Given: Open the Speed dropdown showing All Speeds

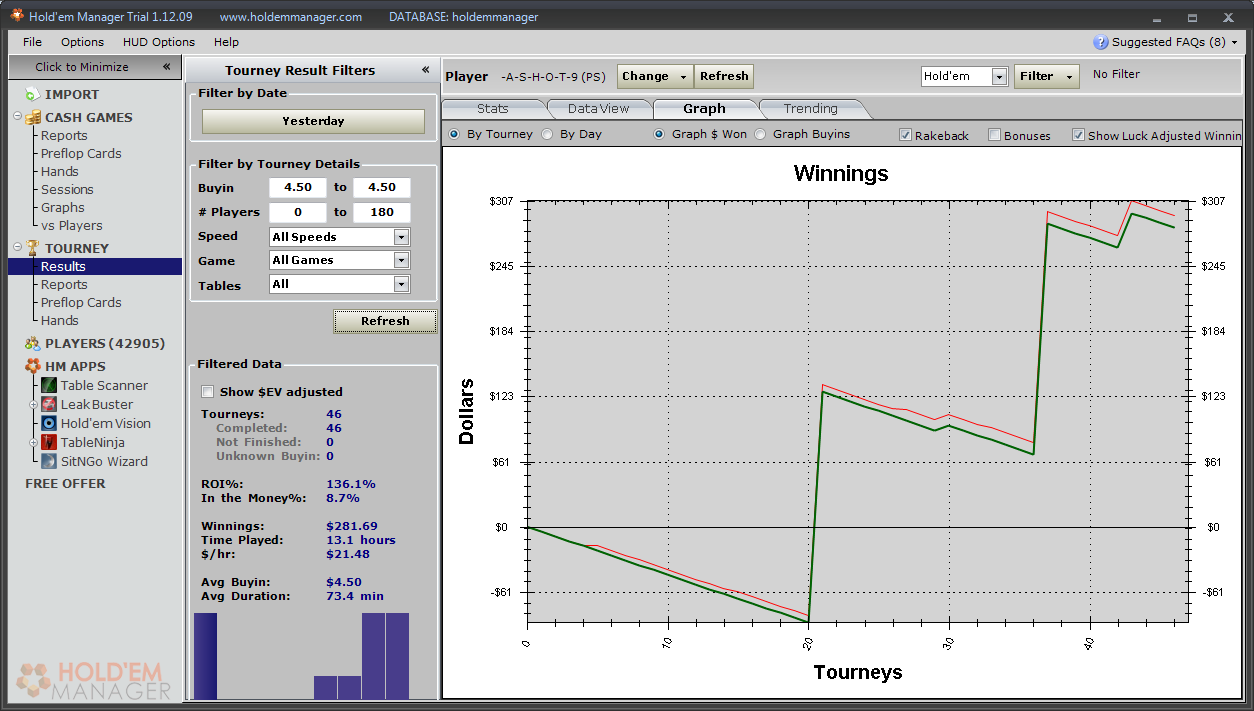Looking at the screenshot, I should click(x=401, y=237).
